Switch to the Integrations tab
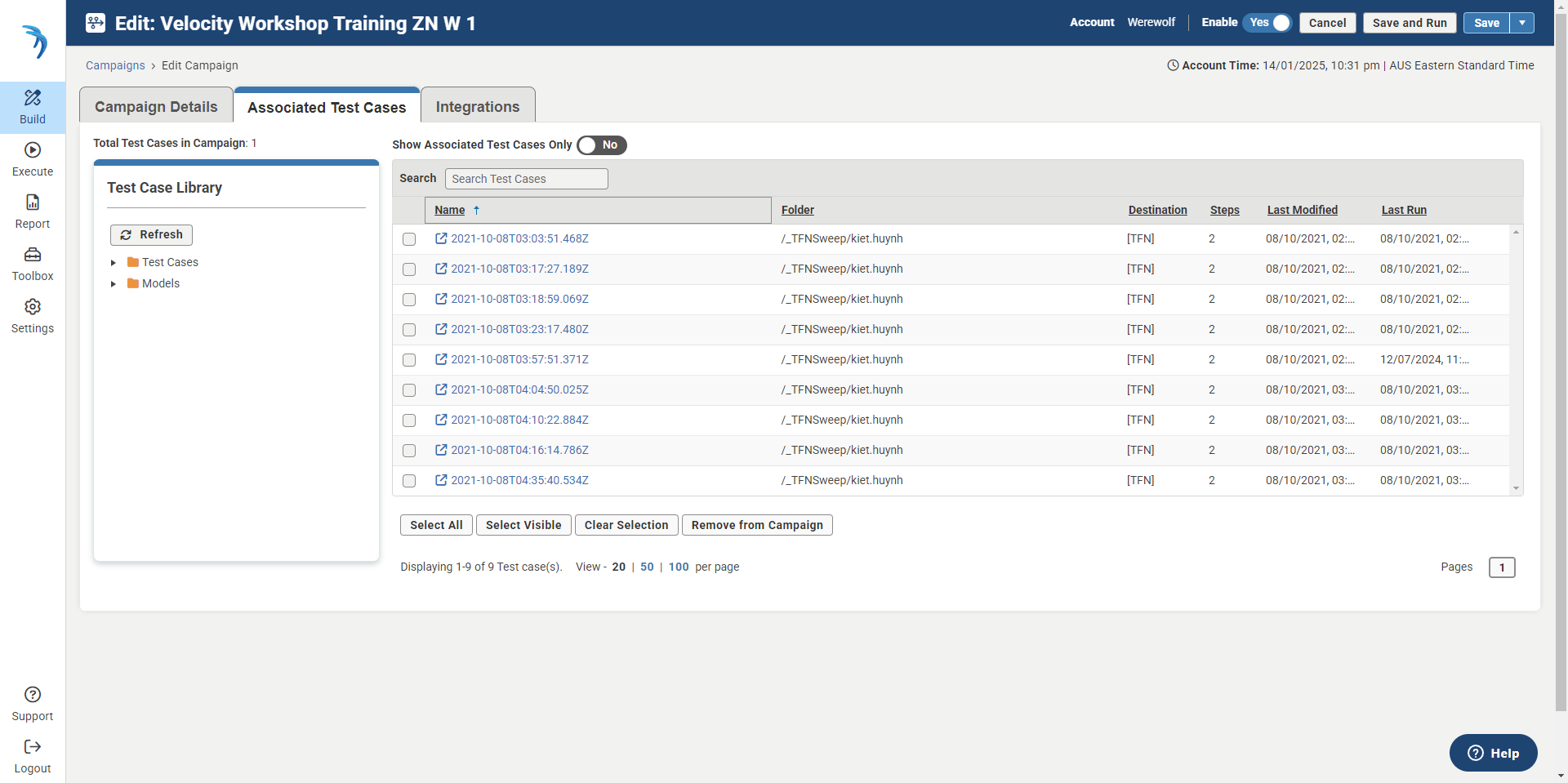The image size is (1568, 783). click(x=478, y=106)
